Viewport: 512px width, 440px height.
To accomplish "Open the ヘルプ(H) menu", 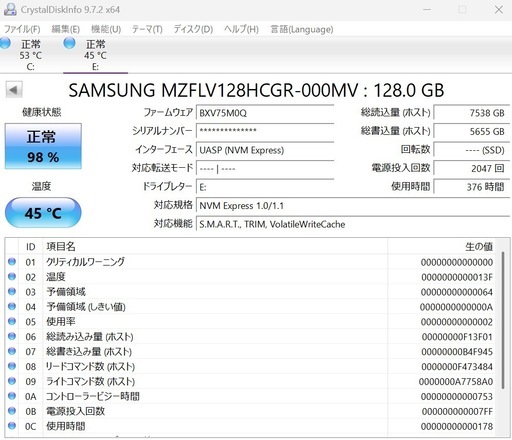I will [x=241, y=29].
